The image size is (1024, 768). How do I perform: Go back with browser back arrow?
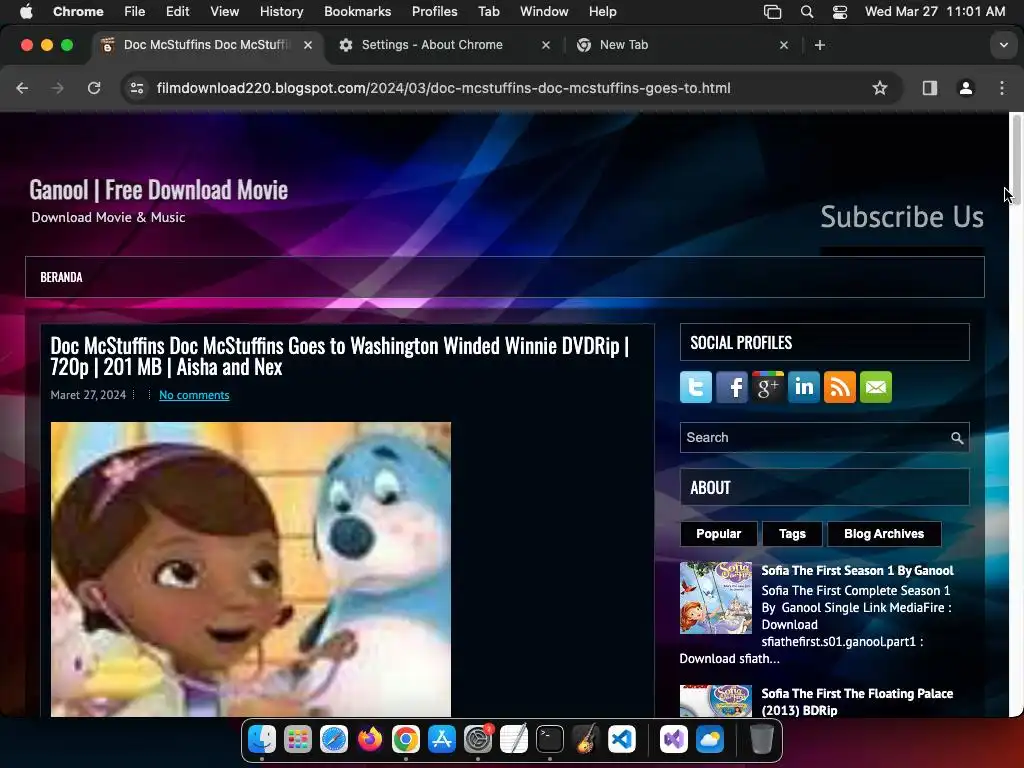coord(22,88)
